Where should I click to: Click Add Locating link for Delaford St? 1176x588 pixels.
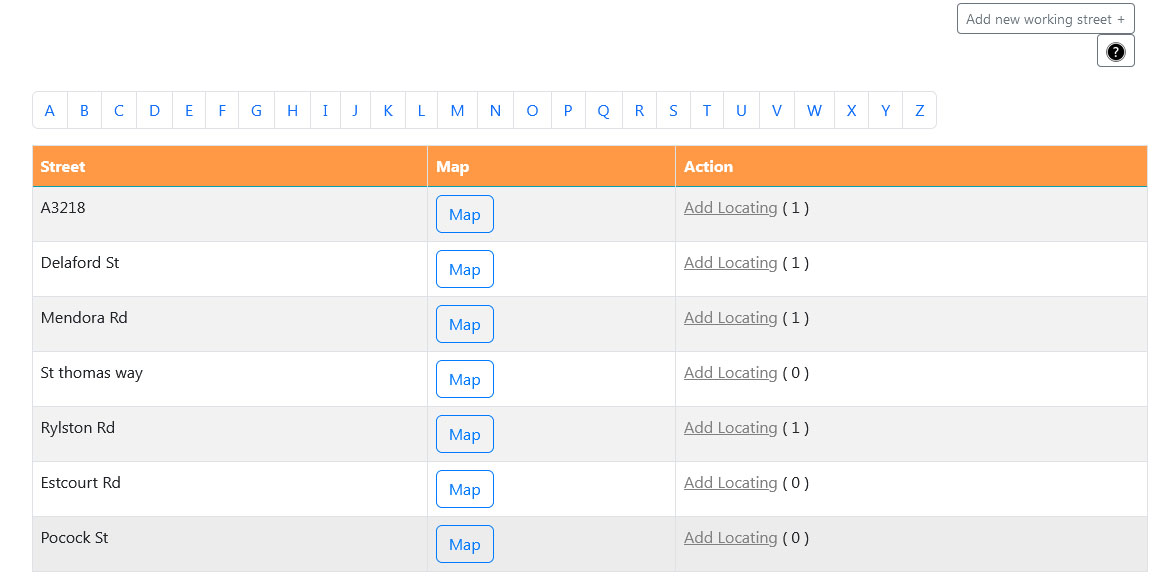[x=730, y=262]
